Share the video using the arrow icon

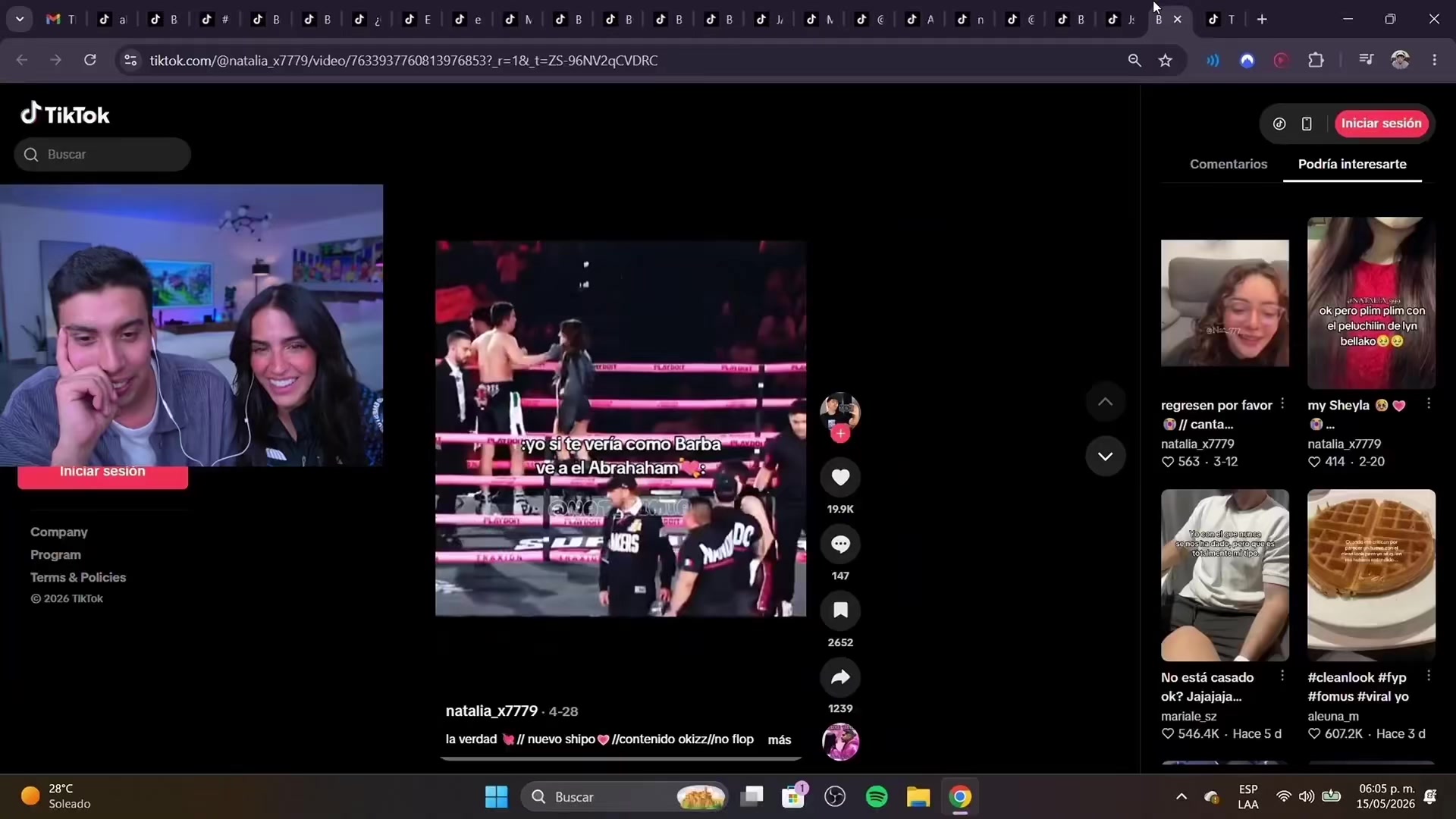tap(840, 677)
